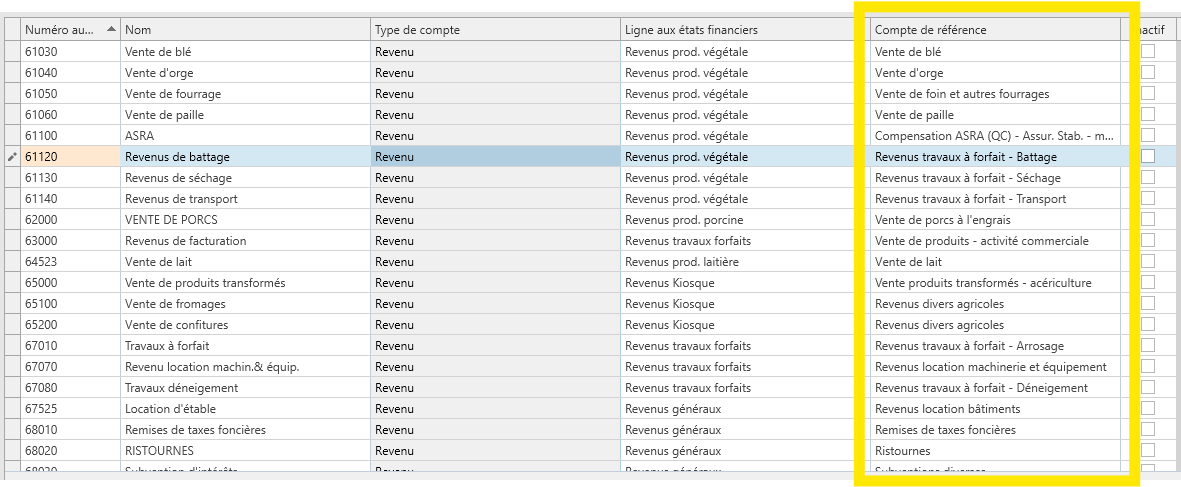
Task: Mark account 64523 Vente de lait as inactif
Action: (1148, 261)
